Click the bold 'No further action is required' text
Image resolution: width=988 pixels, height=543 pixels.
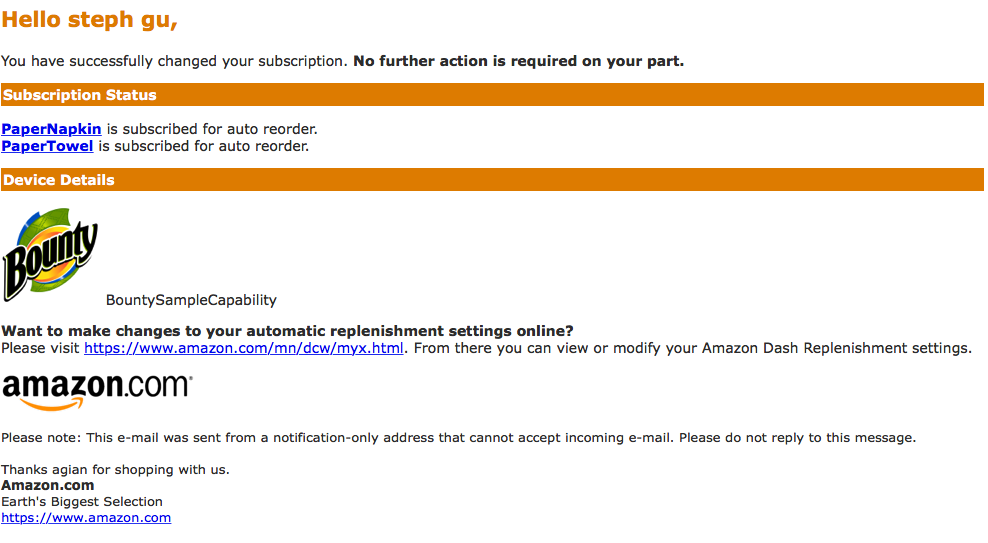pos(518,61)
